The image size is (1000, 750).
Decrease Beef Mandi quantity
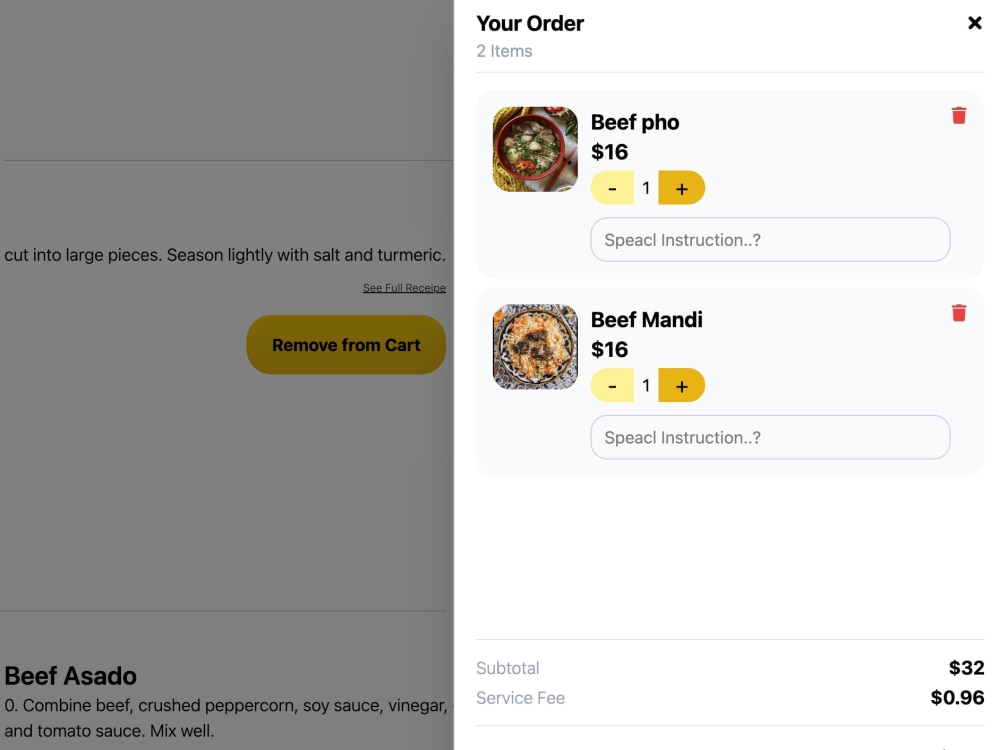pyautogui.click(x=612, y=386)
